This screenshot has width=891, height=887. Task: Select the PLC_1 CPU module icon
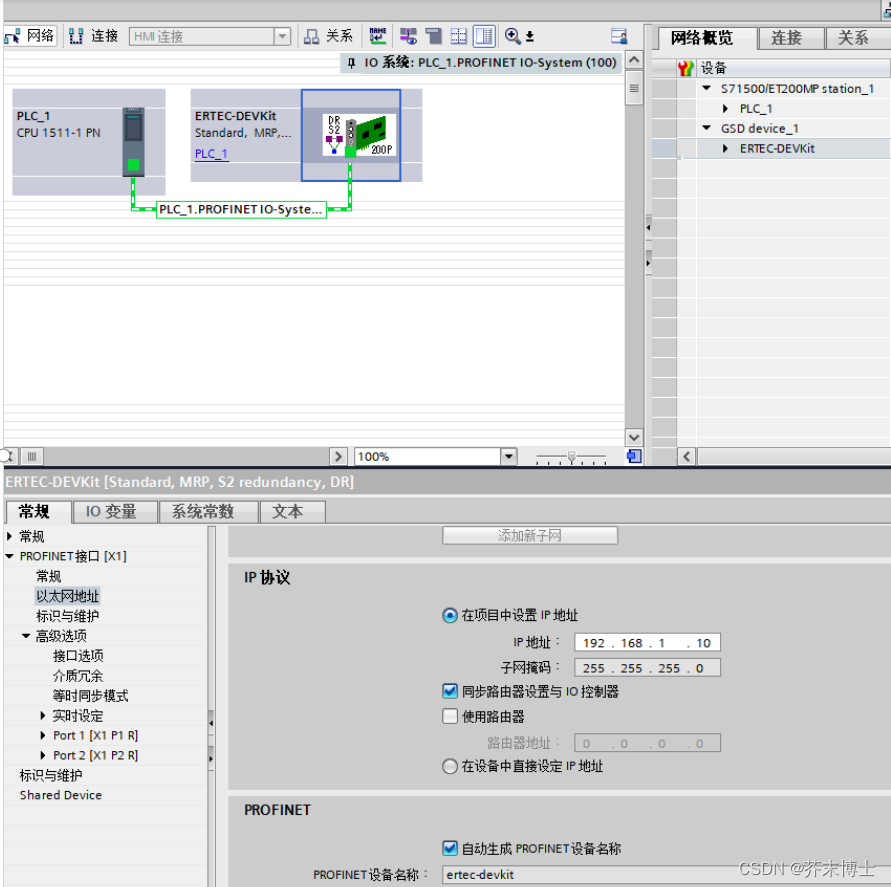pyautogui.click(x=134, y=141)
